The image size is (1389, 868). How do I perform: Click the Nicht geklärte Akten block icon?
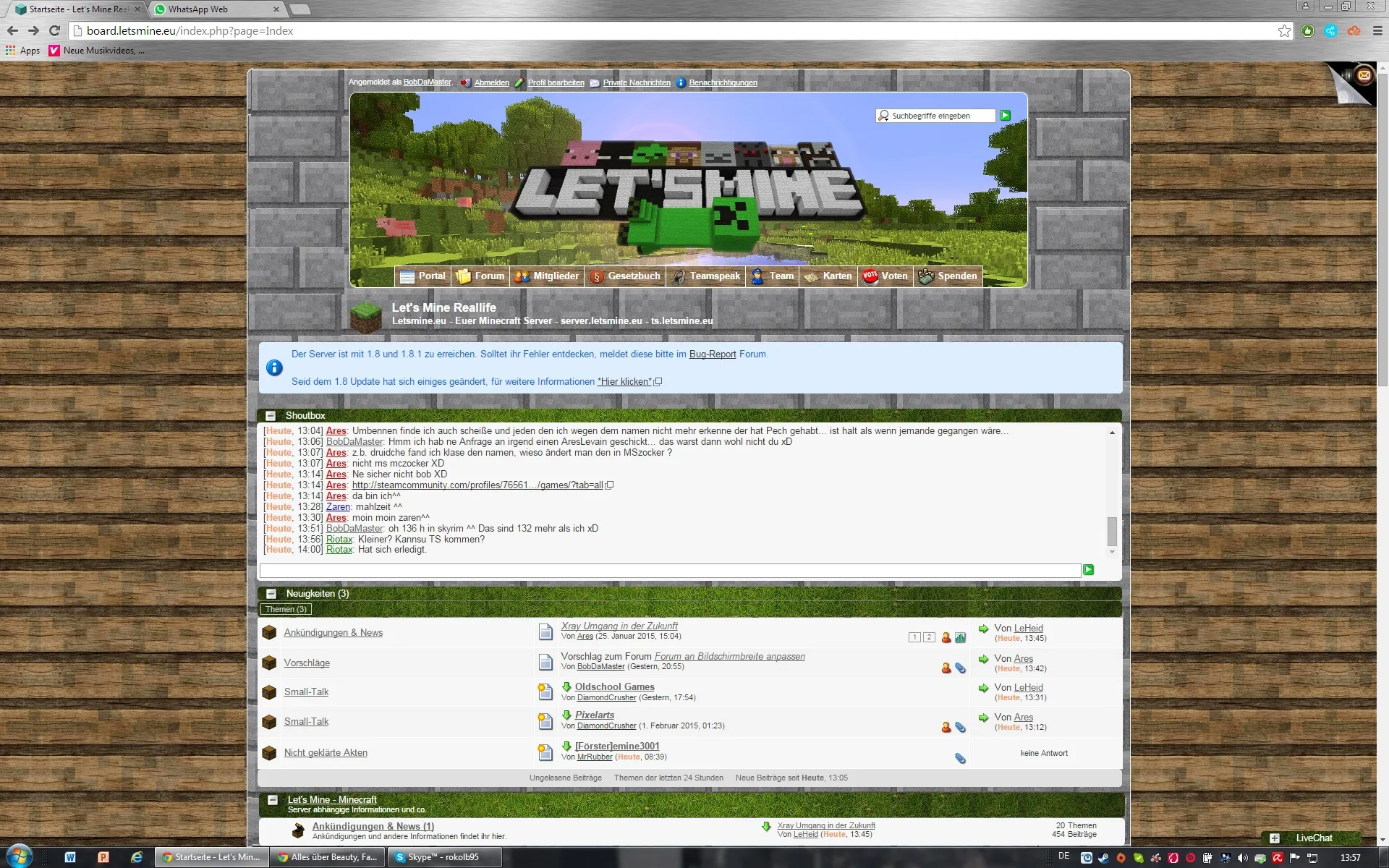point(269,753)
